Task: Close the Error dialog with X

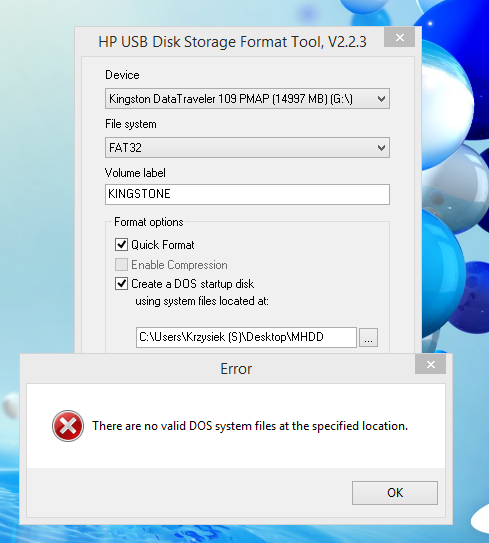Action: pyautogui.click(x=430, y=364)
